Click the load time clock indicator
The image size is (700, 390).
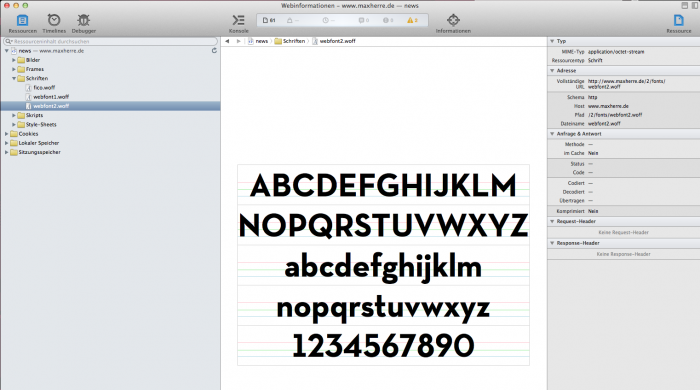pos(329,20)
